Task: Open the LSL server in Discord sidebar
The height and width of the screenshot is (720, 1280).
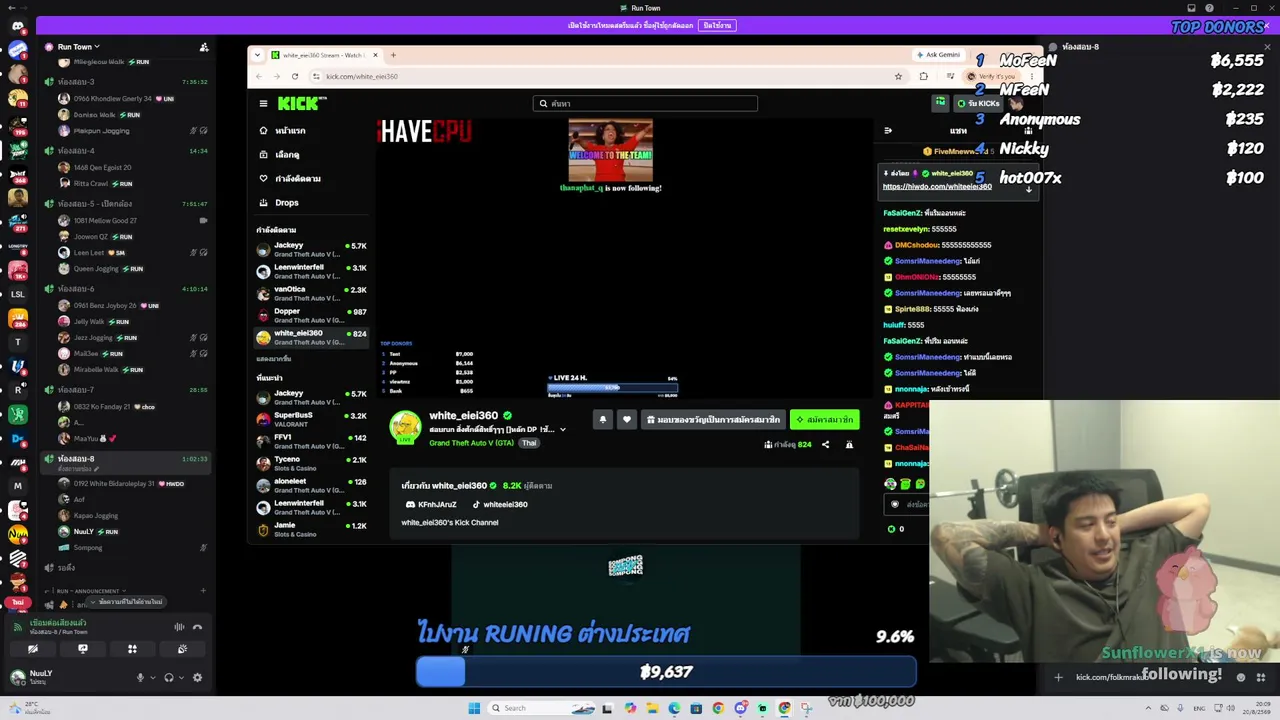Action: coord(18,295)
